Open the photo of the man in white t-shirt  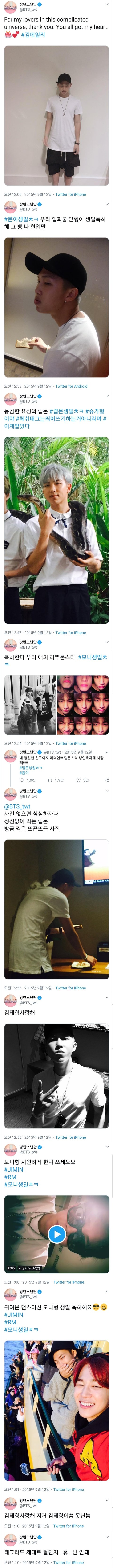tap(56, 115)
